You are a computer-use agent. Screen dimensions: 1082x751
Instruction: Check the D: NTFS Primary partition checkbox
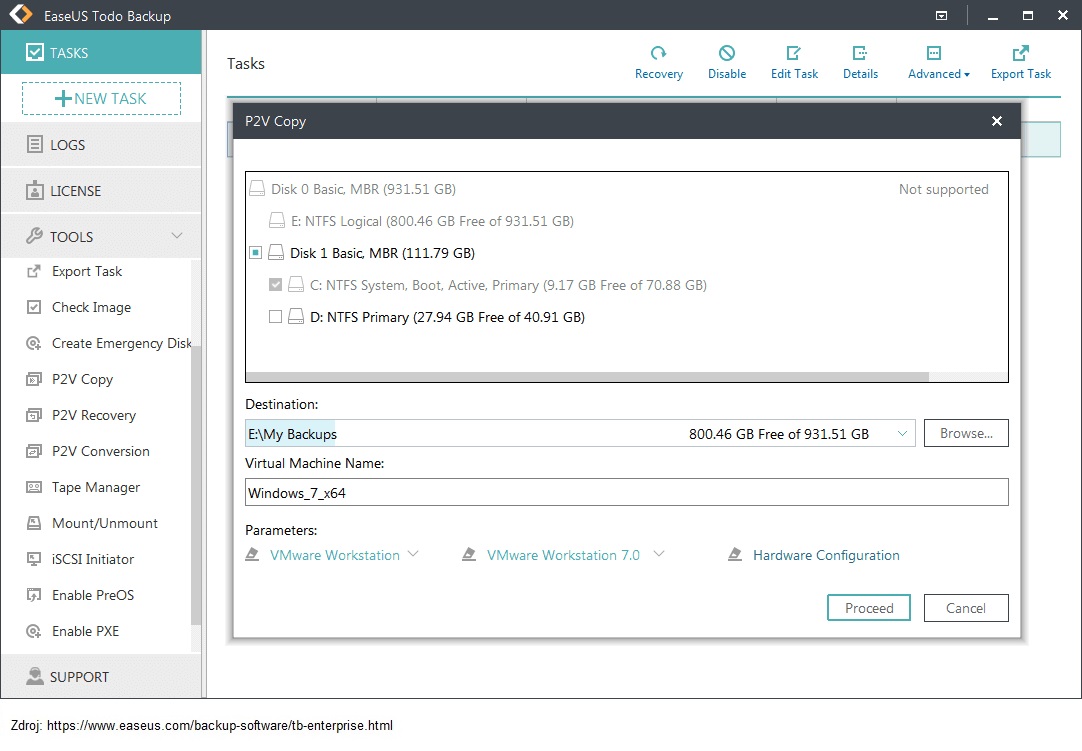pos(276,317)
